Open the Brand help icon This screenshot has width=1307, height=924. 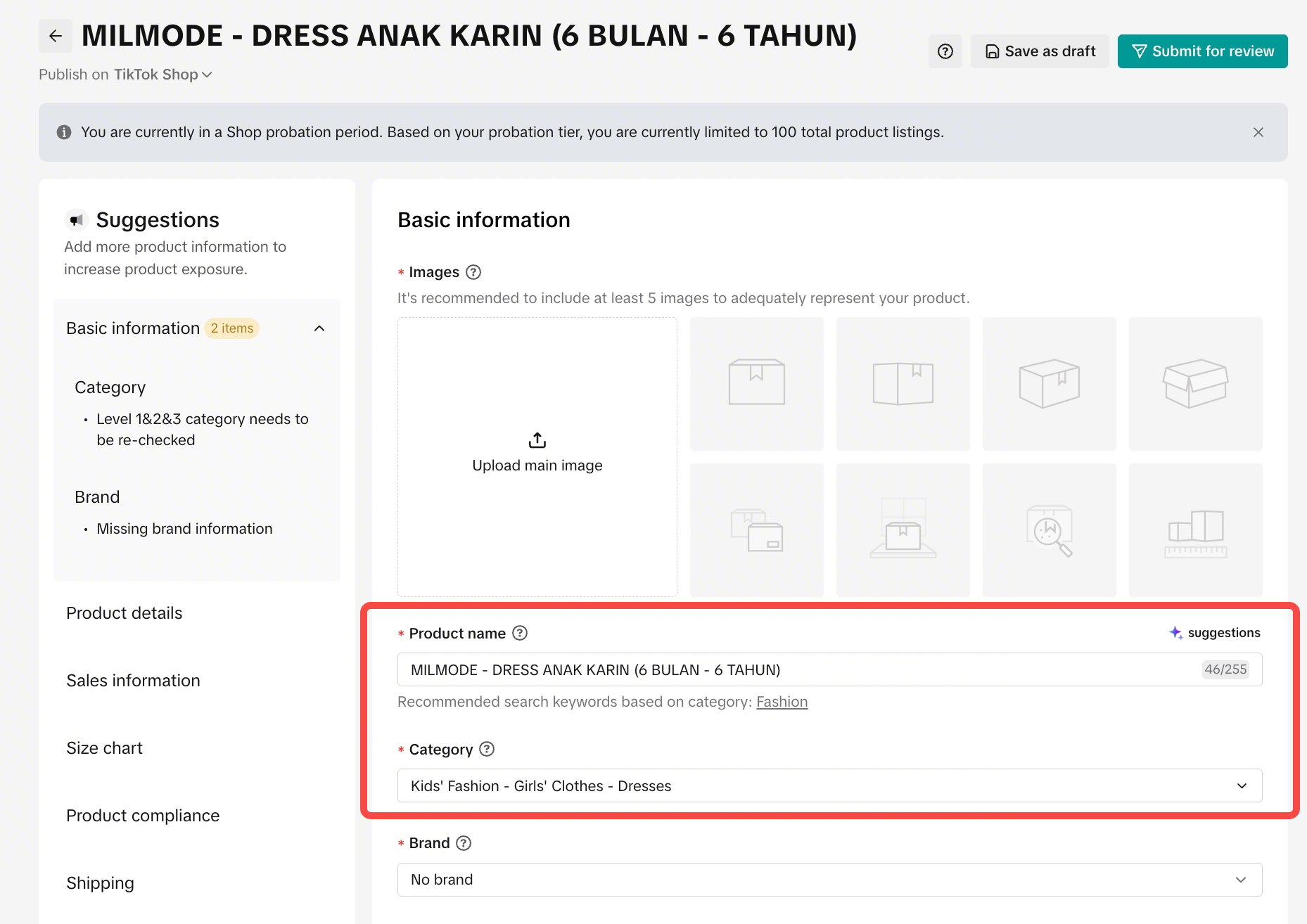(x=464, y=843)
